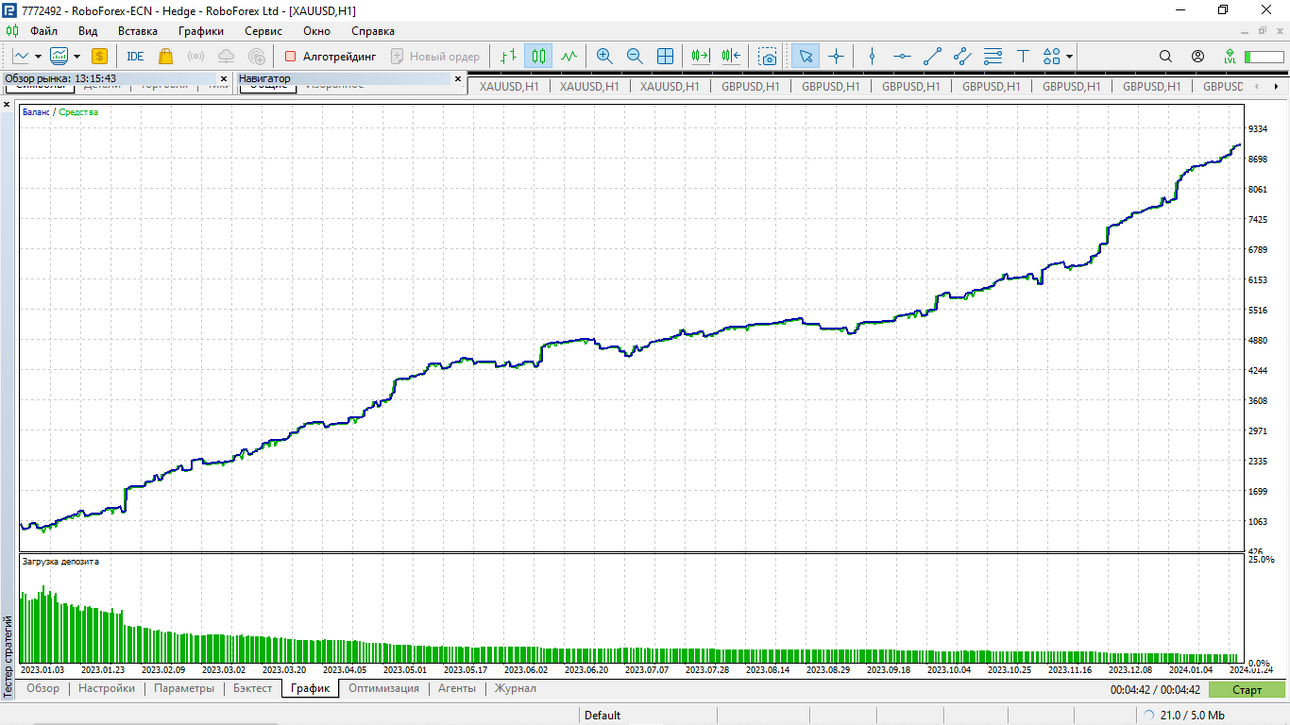Screen dimensions: 1290x725
Task: Zoom in on the chart
Action: point(604,56)
